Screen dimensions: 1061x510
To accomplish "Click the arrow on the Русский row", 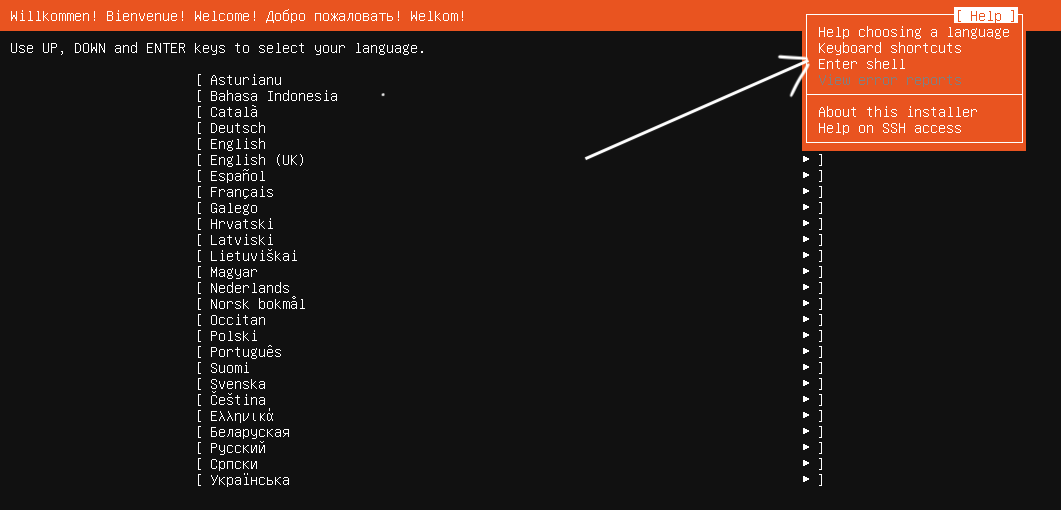I will pos(806,448).
